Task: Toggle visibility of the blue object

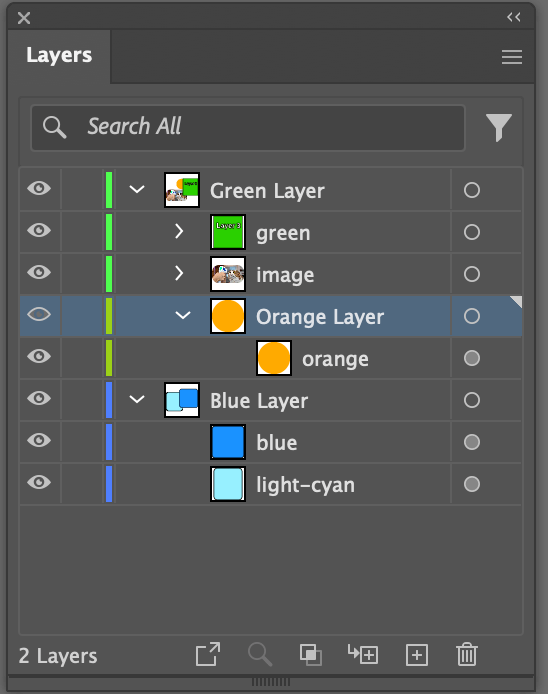Action: [39, 440]
